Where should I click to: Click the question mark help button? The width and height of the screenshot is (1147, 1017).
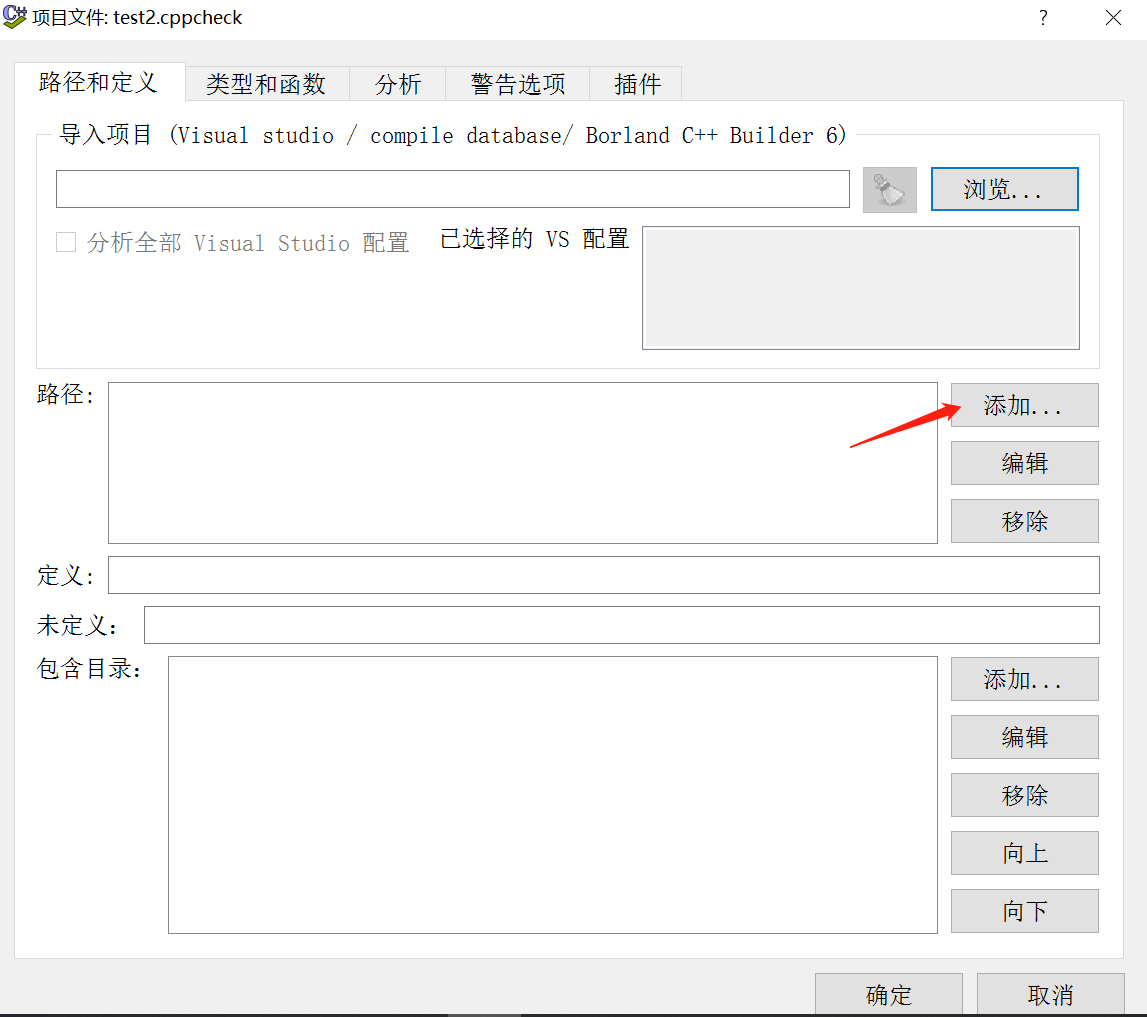click(x=1043, y=18)
